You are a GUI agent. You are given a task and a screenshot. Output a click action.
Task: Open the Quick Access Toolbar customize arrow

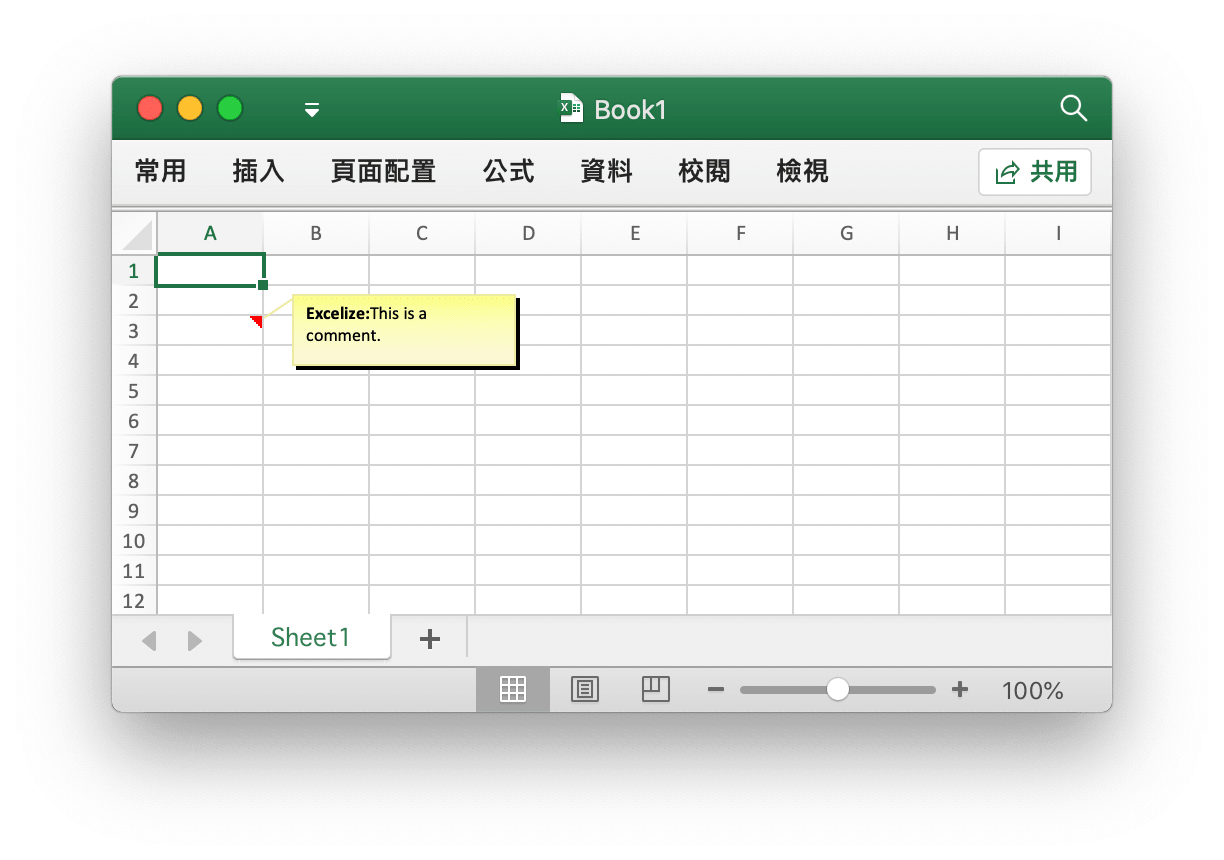(312, 110)
